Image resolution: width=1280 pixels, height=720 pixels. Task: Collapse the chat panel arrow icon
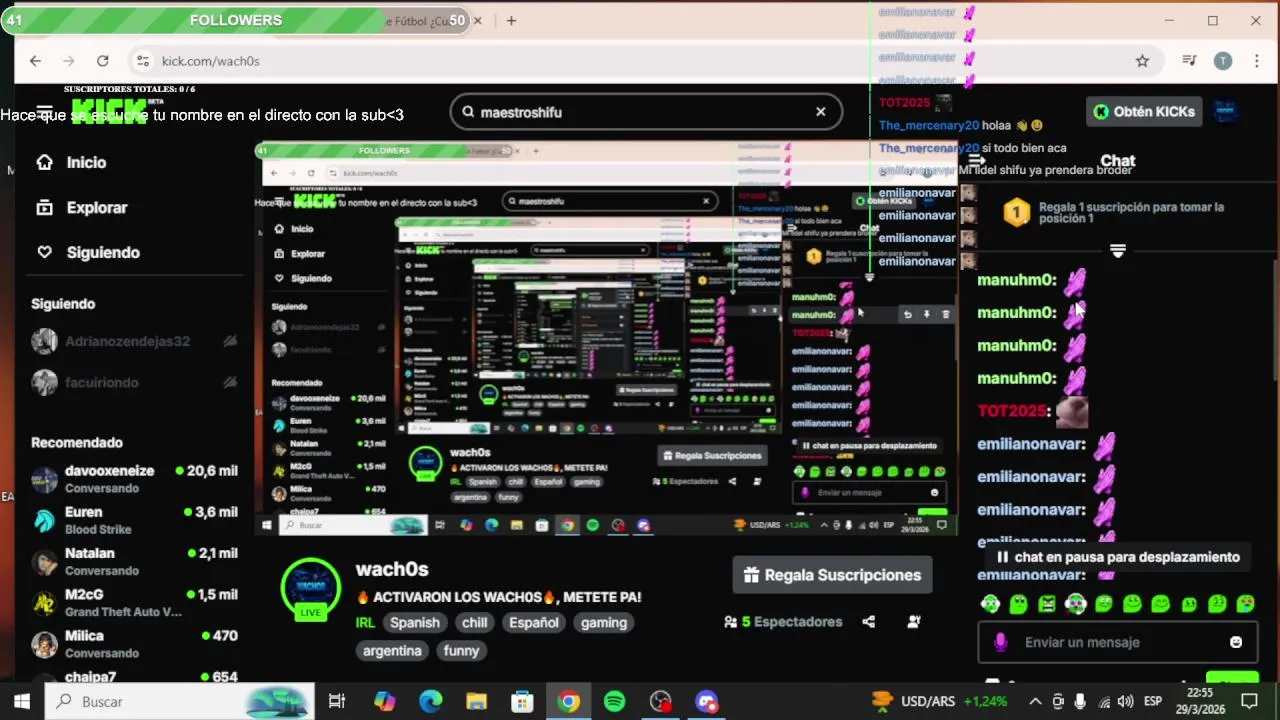coord(977,160)
